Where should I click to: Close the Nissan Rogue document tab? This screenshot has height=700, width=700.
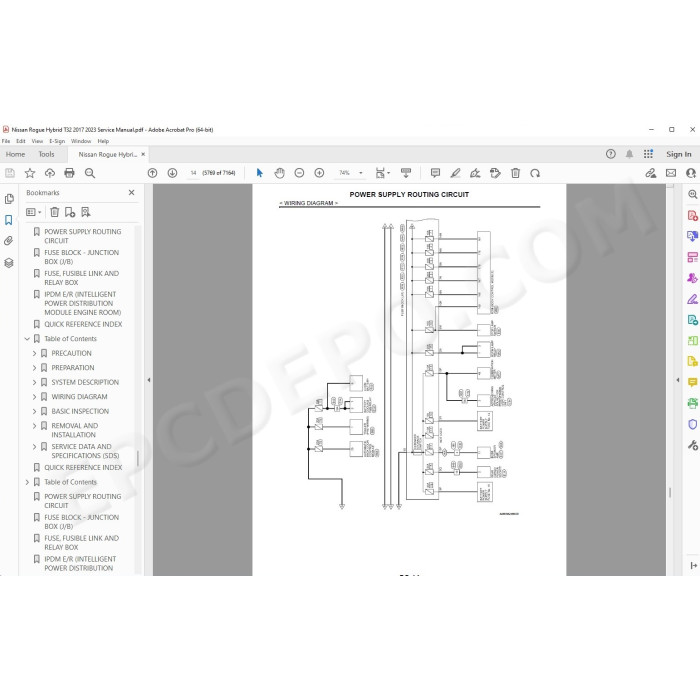(143, 154)
